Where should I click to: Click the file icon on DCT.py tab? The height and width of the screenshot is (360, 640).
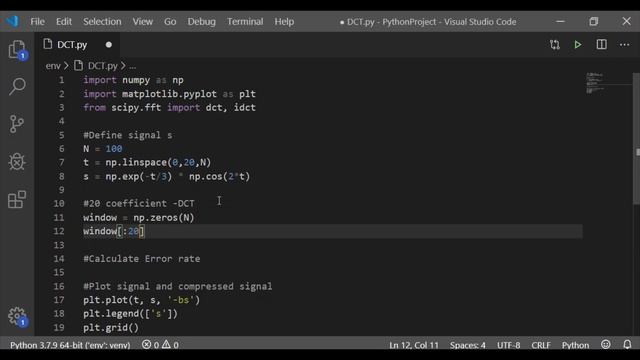(x=48, y=44)
